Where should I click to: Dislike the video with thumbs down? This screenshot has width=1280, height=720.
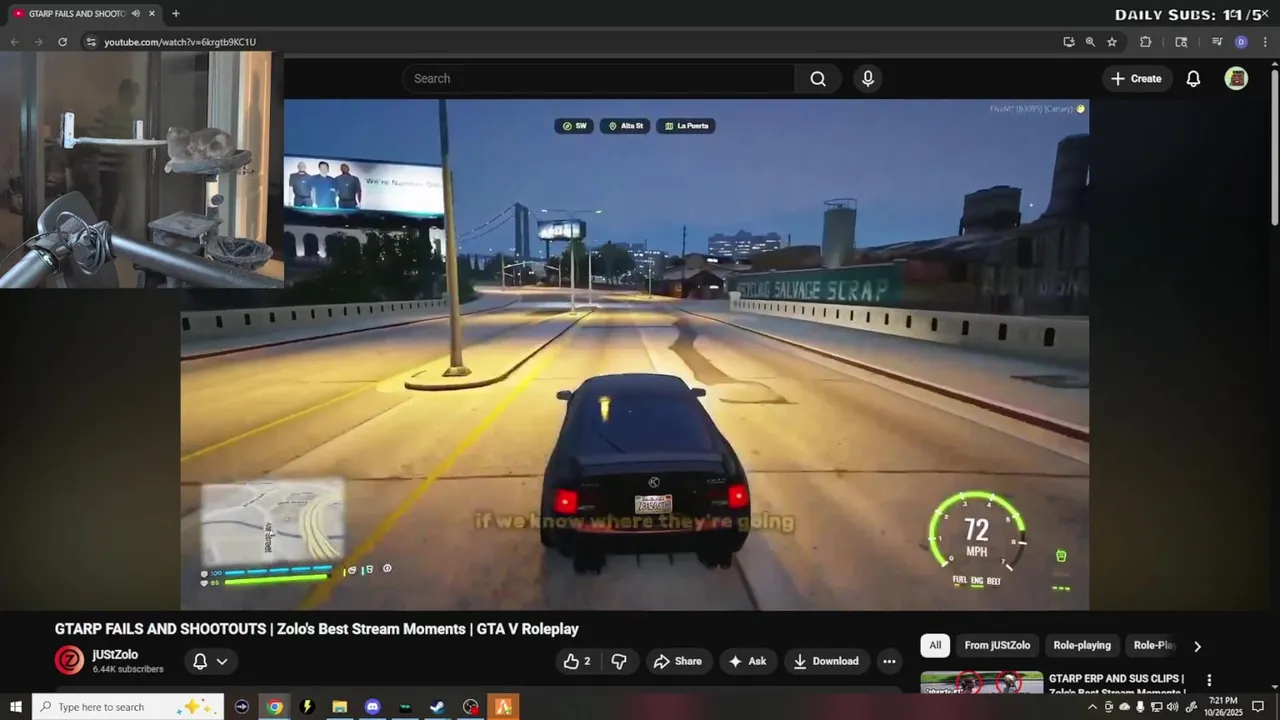[x=619, y=661]
